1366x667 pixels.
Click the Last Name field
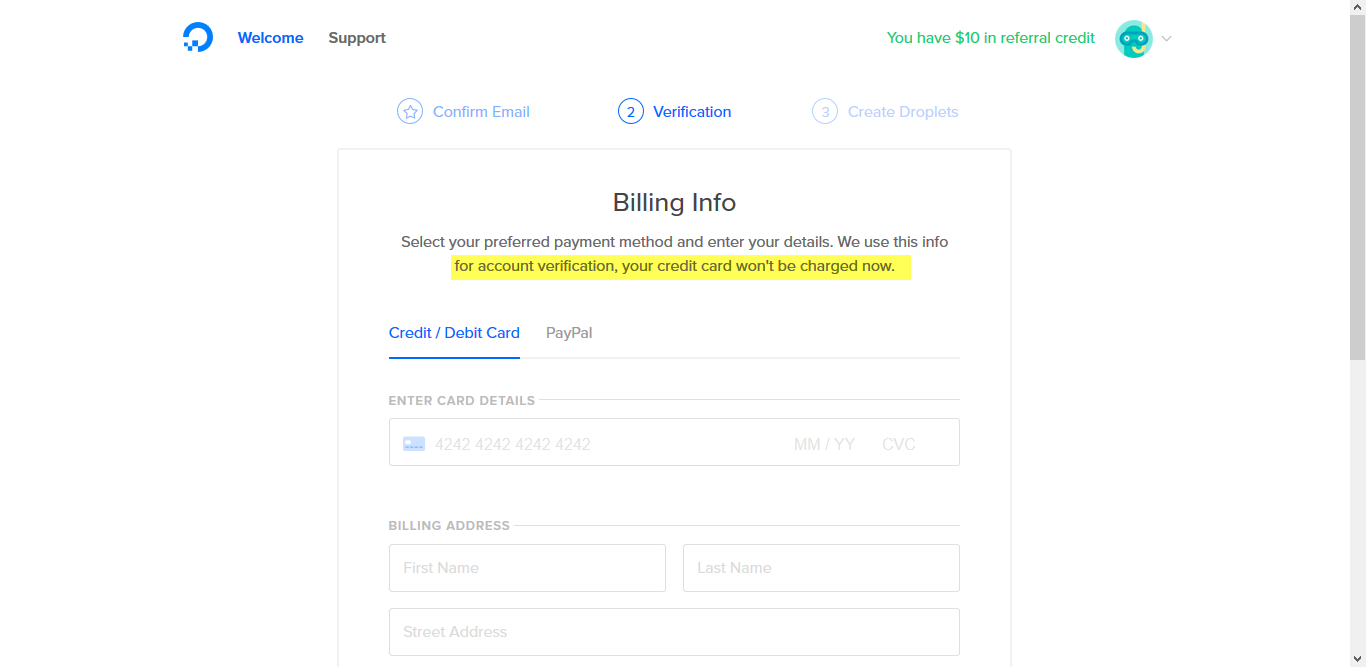pos(821,568)
